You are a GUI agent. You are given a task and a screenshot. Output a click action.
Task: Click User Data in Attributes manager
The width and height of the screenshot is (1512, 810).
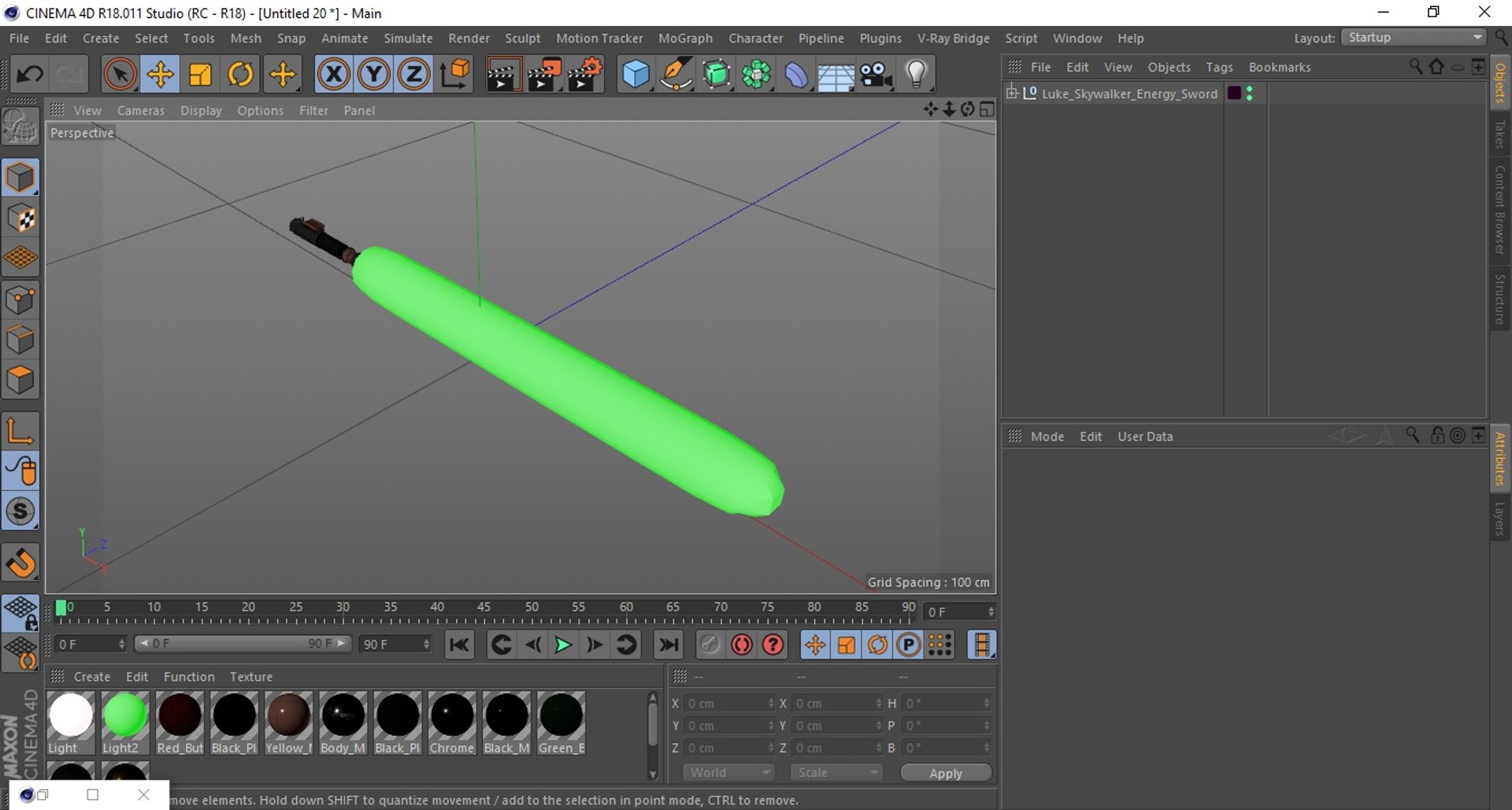point(1145,437)
